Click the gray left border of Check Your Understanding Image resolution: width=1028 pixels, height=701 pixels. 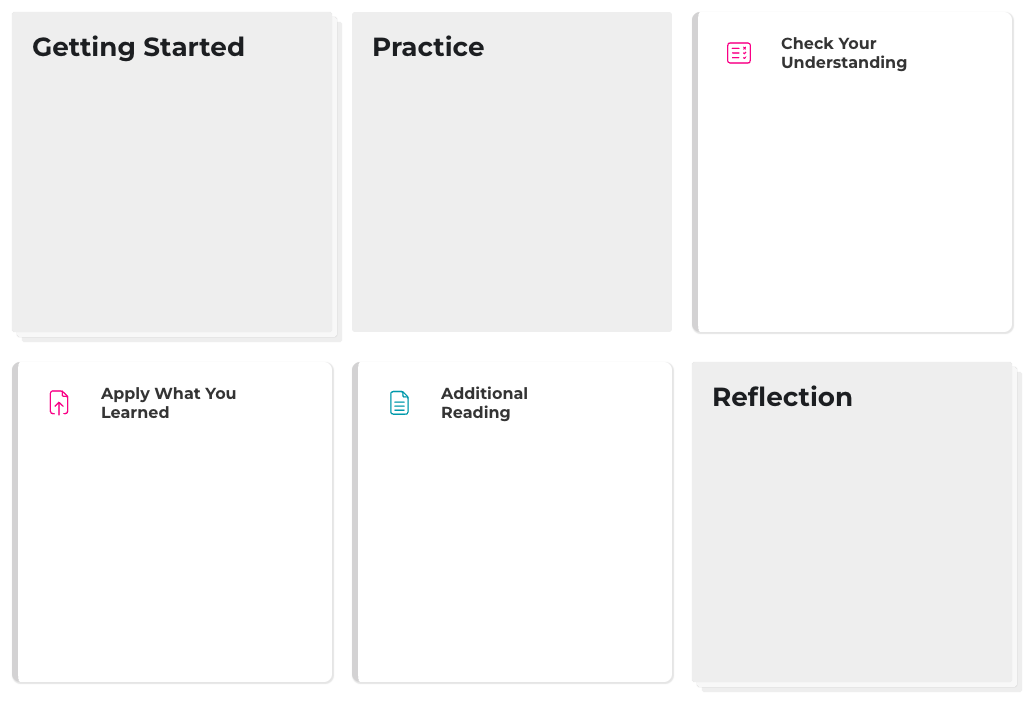[695, 172]
